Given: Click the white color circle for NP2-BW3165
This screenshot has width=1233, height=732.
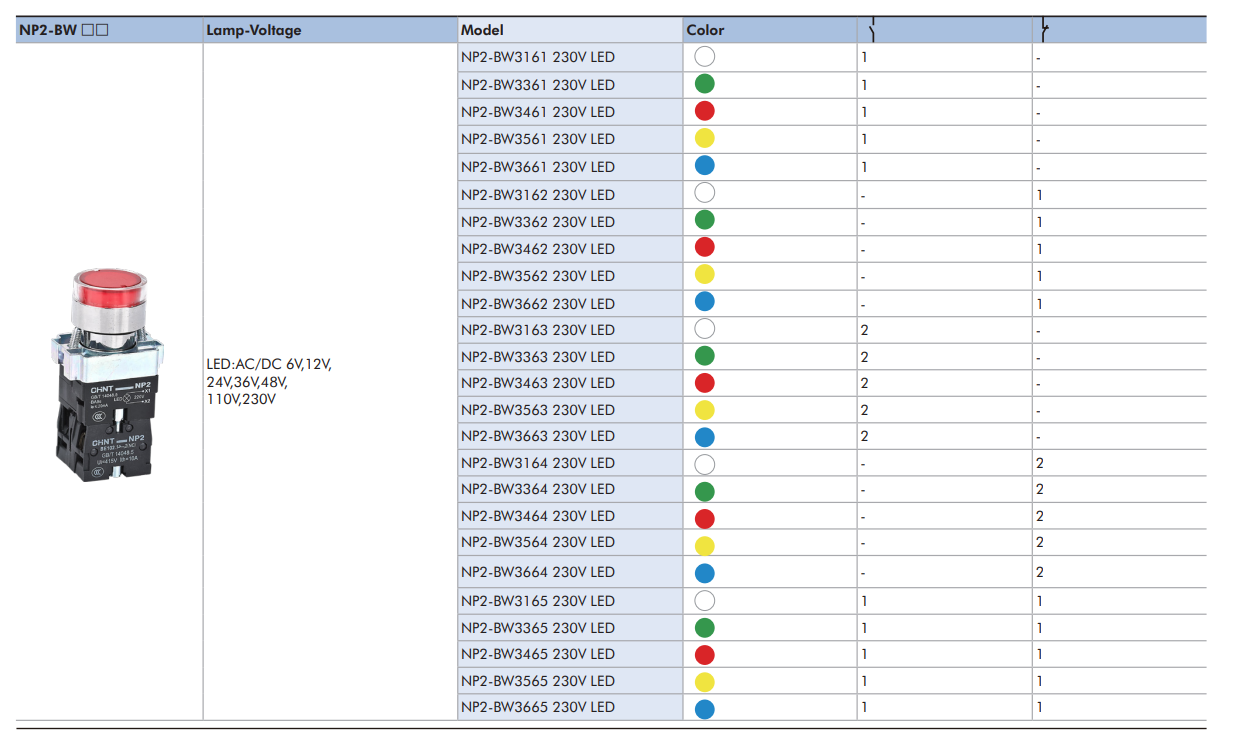Looking at the screenshot, I should tap(705, 601).
